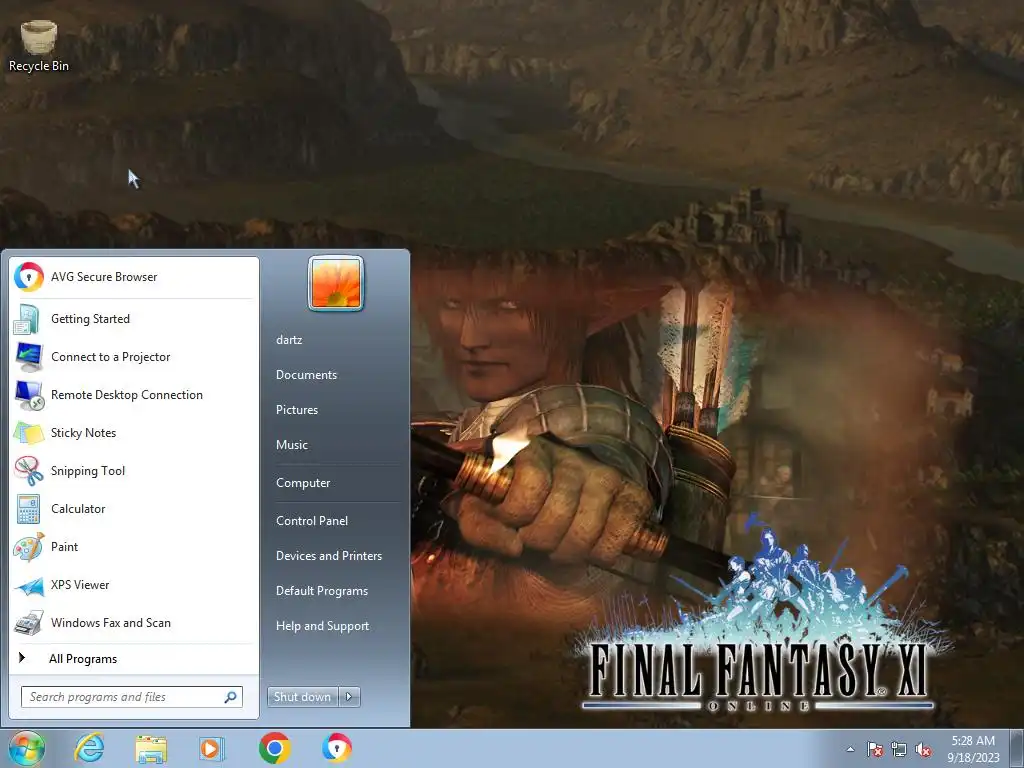1024x768 pixels.
Task: Click the Windows Fax and Scan icon
Action: point(29,623)
